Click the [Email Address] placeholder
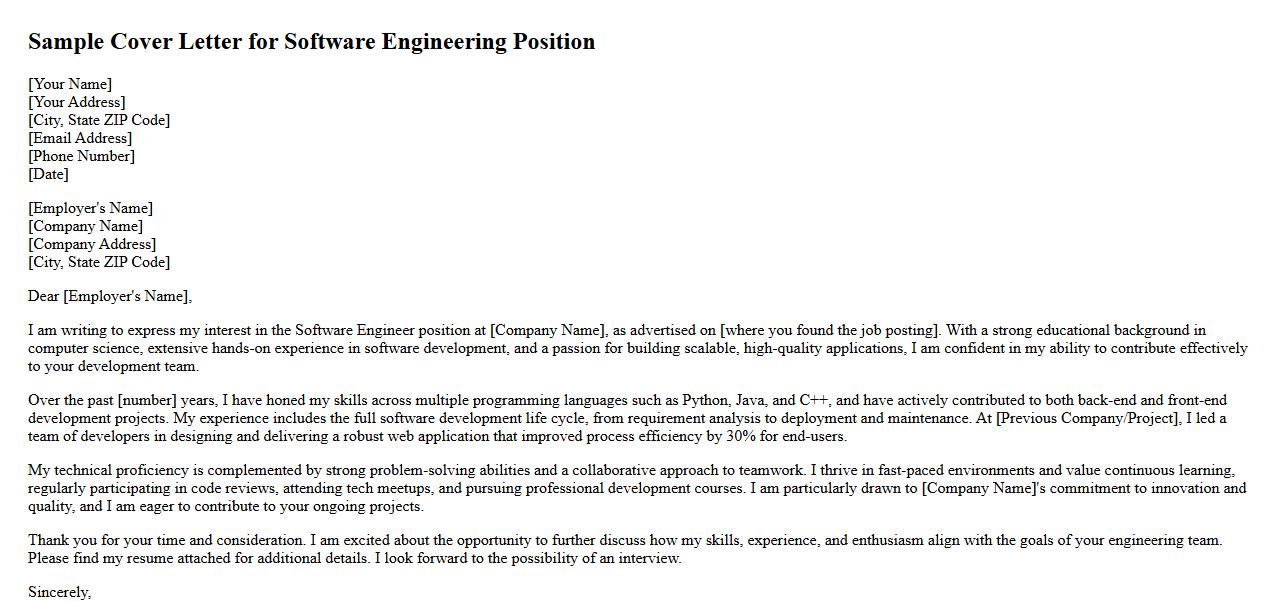 coord(80,138)
